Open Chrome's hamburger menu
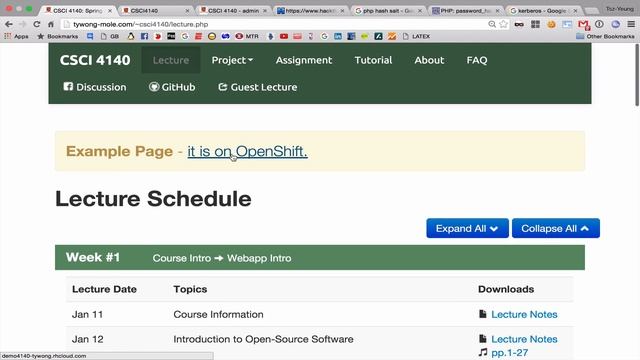The height and width of the screenshot is (360, 640). pyautogui.click(x=631, y=24)
